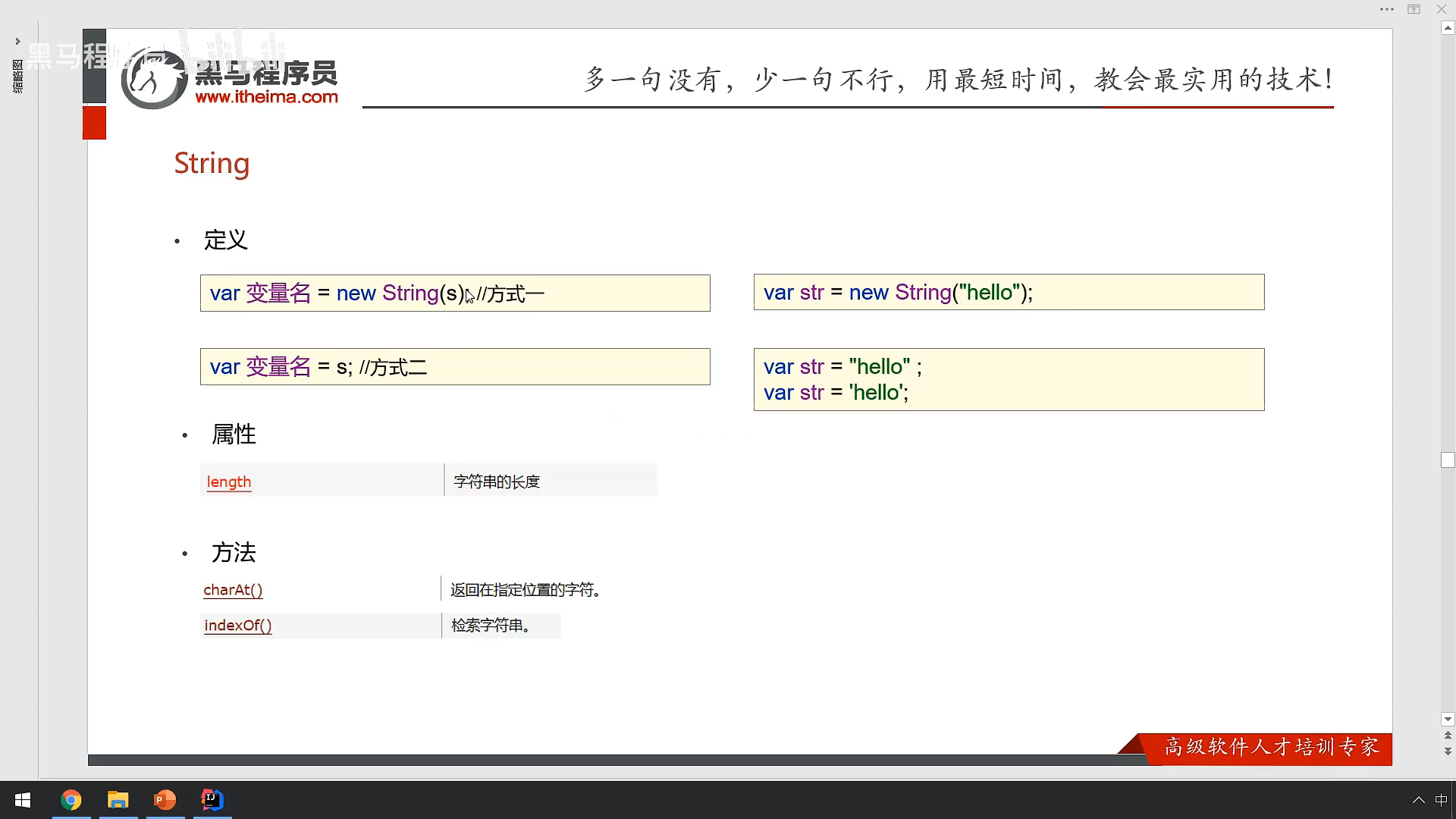Open File Explorer from the taskbar
This screenshot has width=1456, height=819.
click(118, 800)
